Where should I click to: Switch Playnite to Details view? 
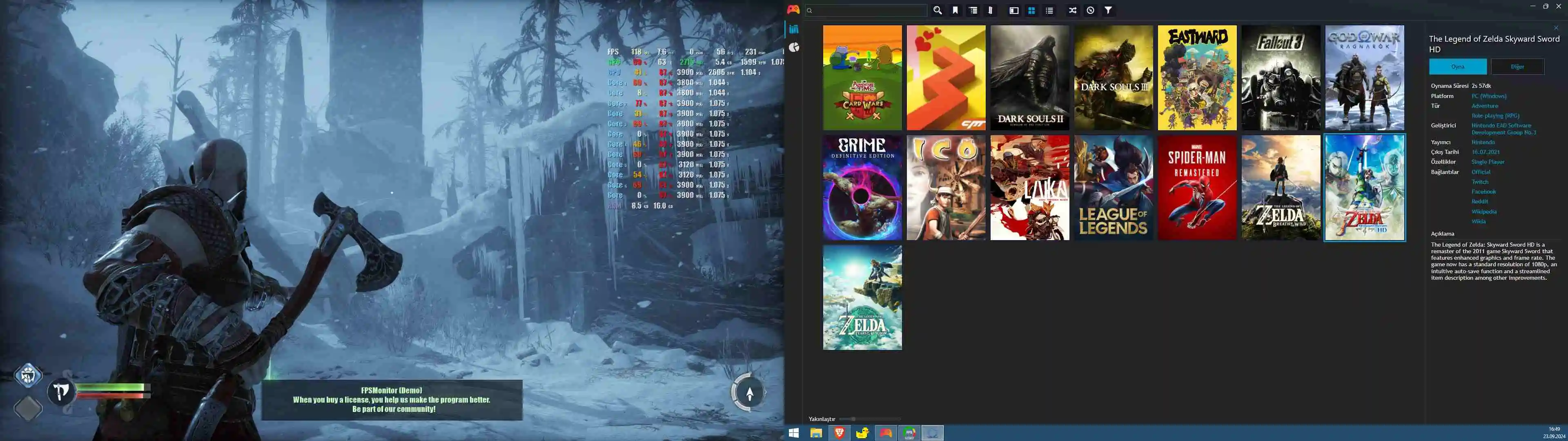[x=1014, y=10]
